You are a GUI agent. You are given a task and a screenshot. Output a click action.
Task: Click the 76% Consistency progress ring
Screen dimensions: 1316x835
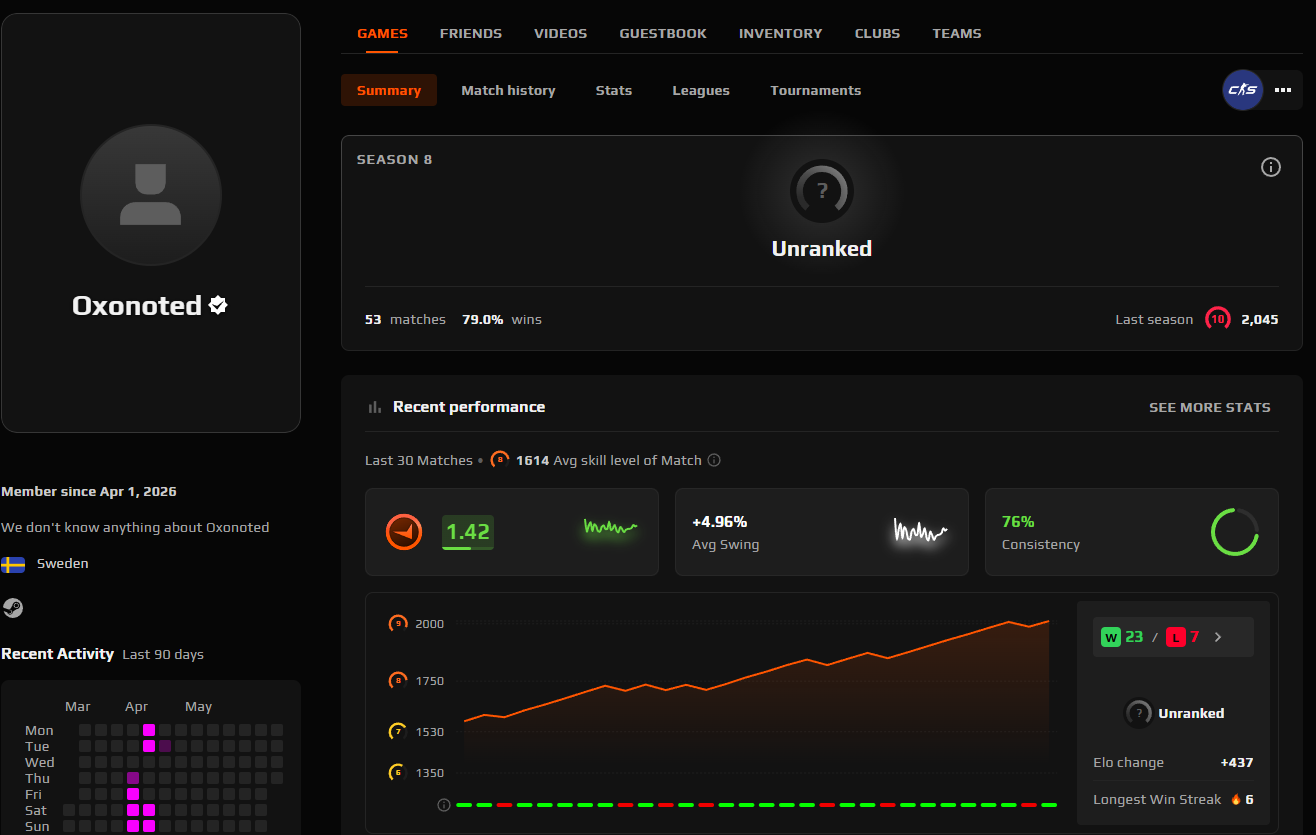(1235, 532)
